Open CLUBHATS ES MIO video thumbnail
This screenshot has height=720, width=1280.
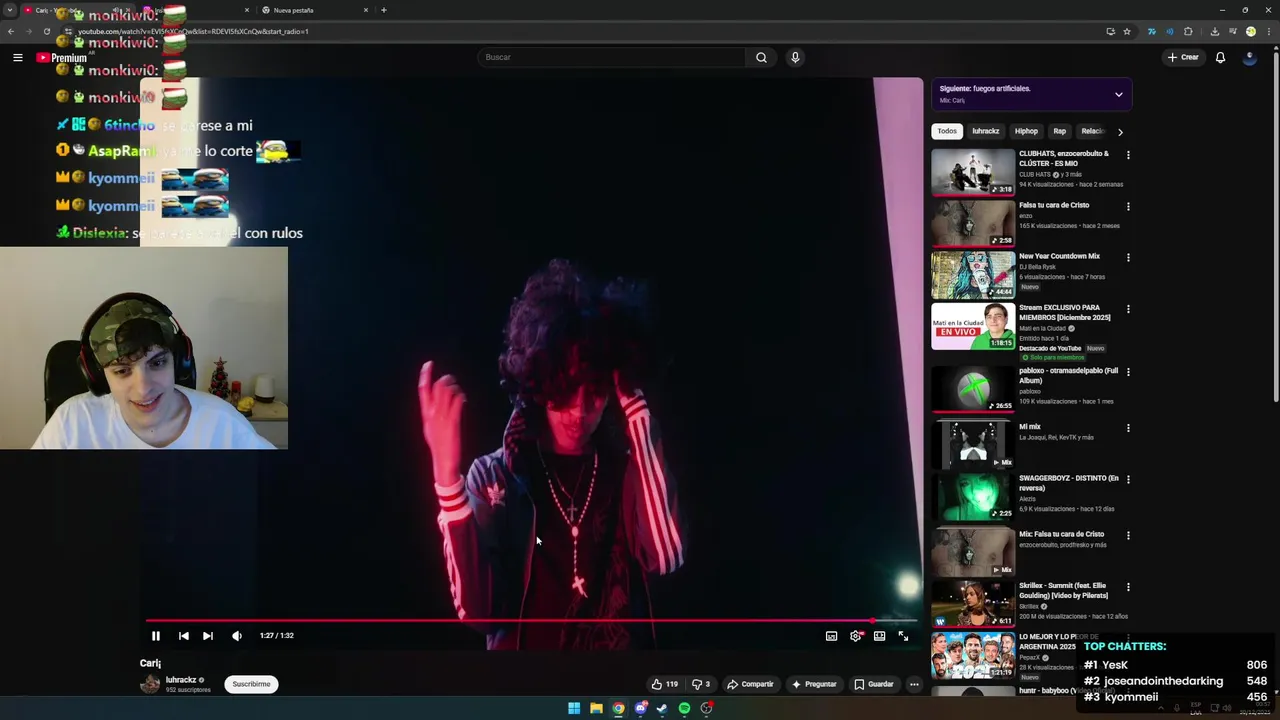[x=973, y=172]
